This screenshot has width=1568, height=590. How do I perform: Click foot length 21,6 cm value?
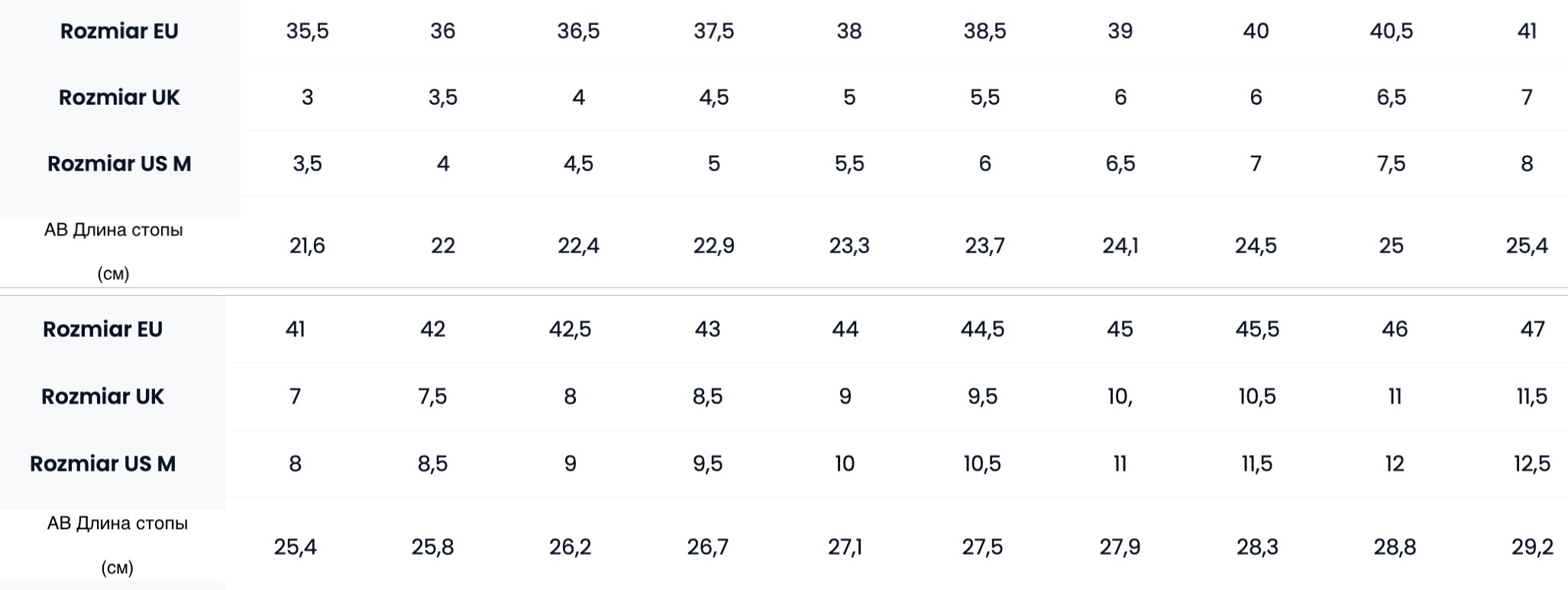(307, 245)
